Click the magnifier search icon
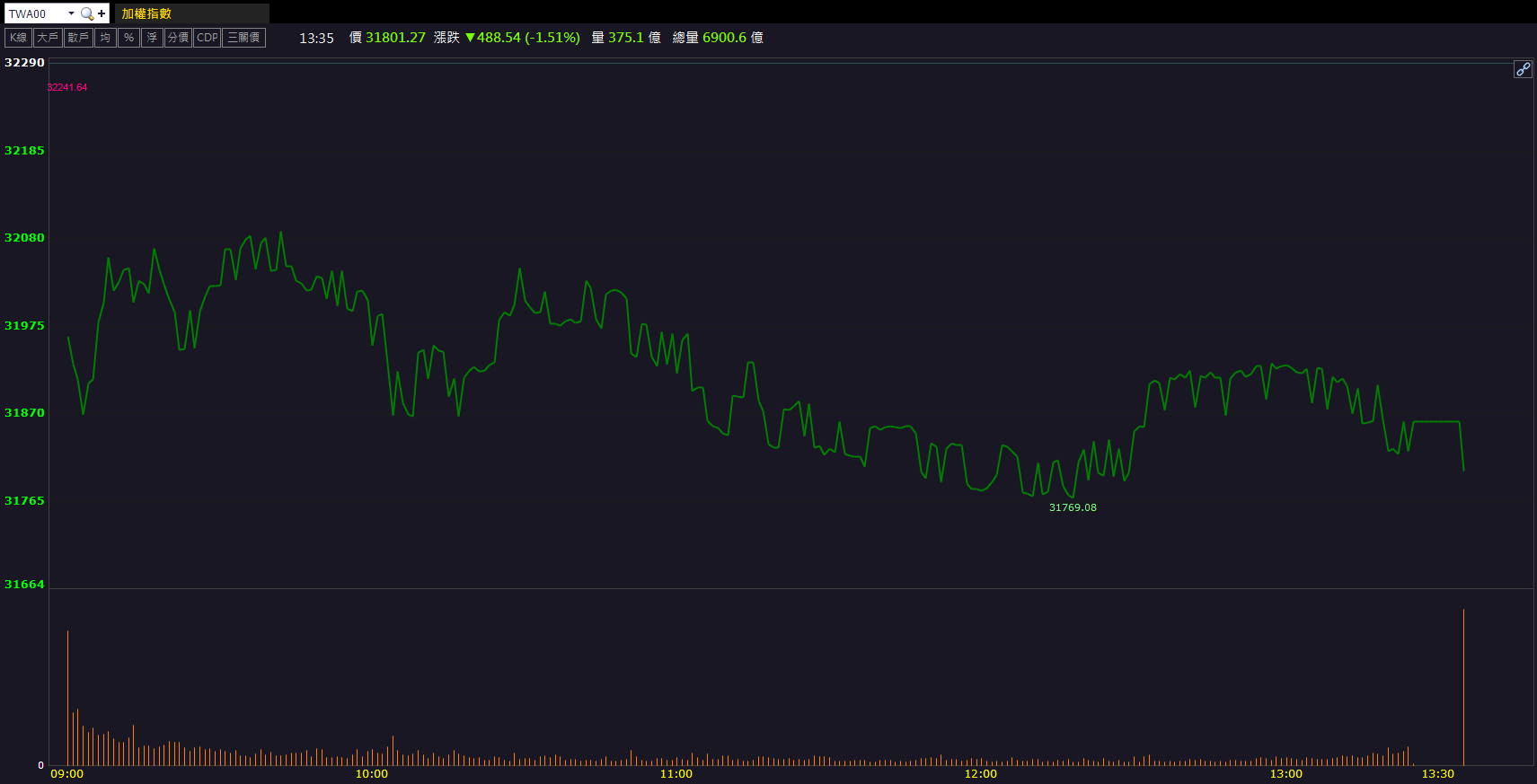Viewport: 1537px width, 784px height. 87,13
